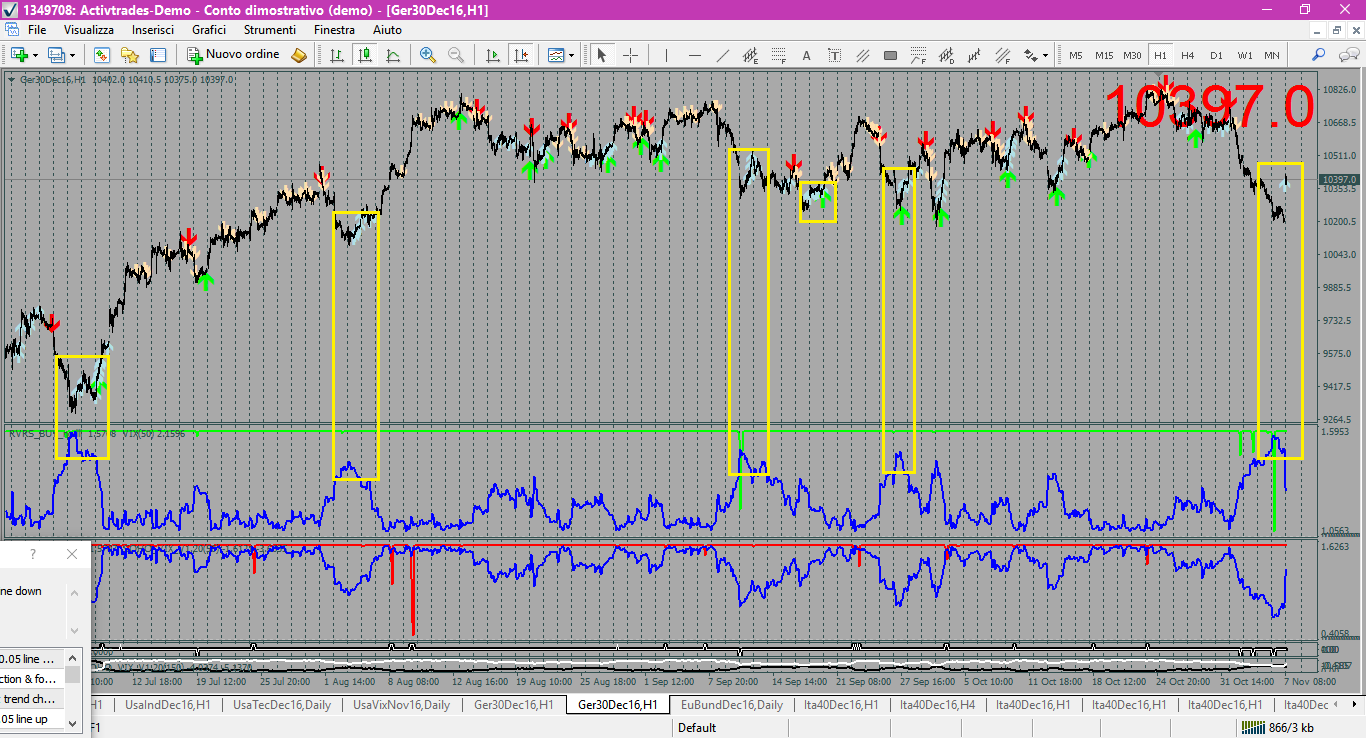Open the Terminal panel icon

157,55
